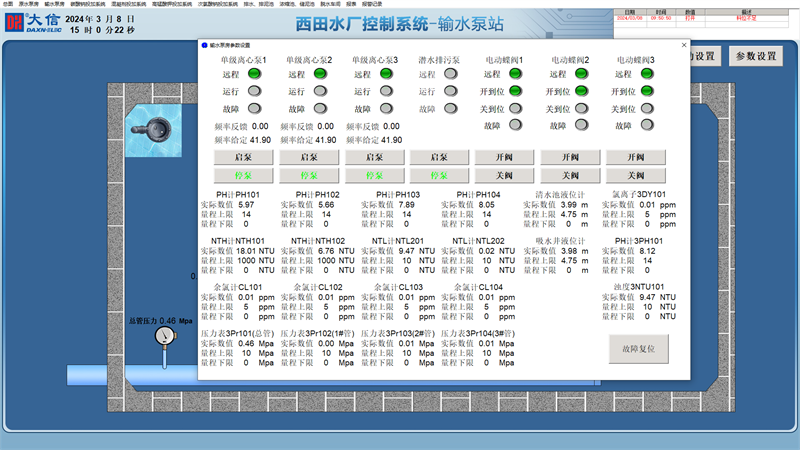Click 电动蝶阀2 关到位 indicator lamp
Viewport: 800px width, 450px height.
pyautogui.click(x=581, y=108)
